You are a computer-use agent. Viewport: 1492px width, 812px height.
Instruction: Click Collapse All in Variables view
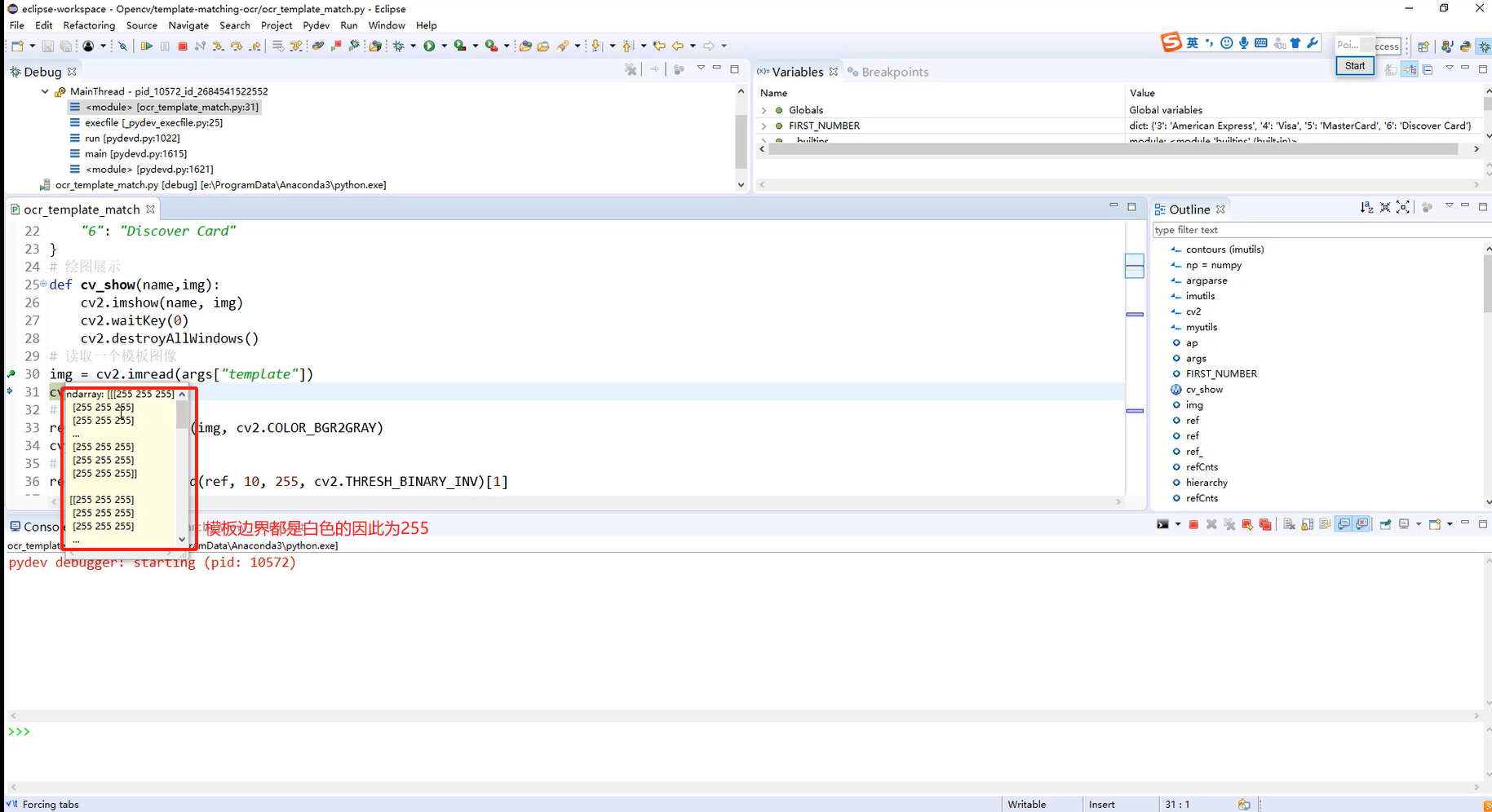click(x=1428, y=69)
